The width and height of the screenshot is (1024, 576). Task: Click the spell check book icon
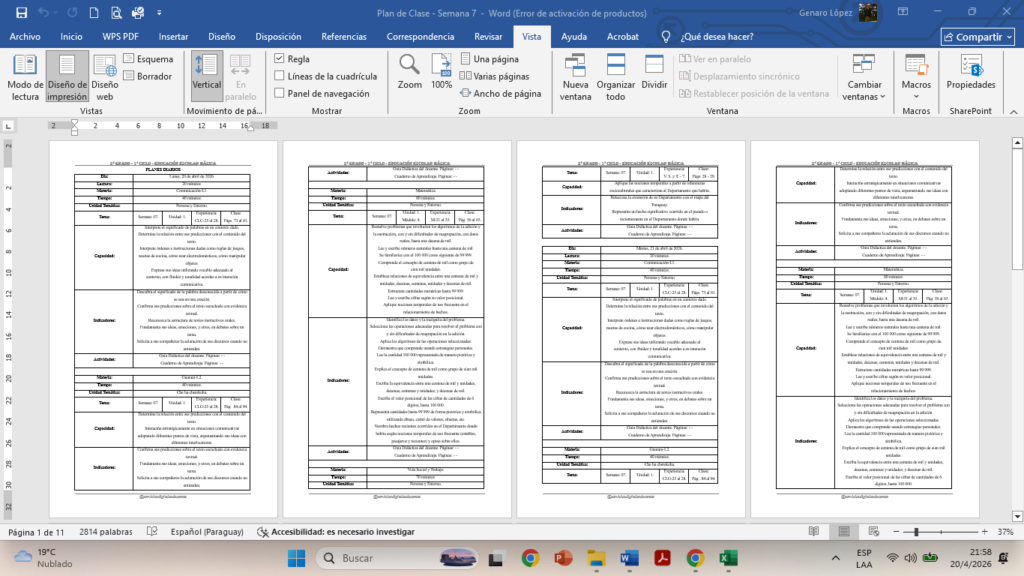click(x=152, y=532)
